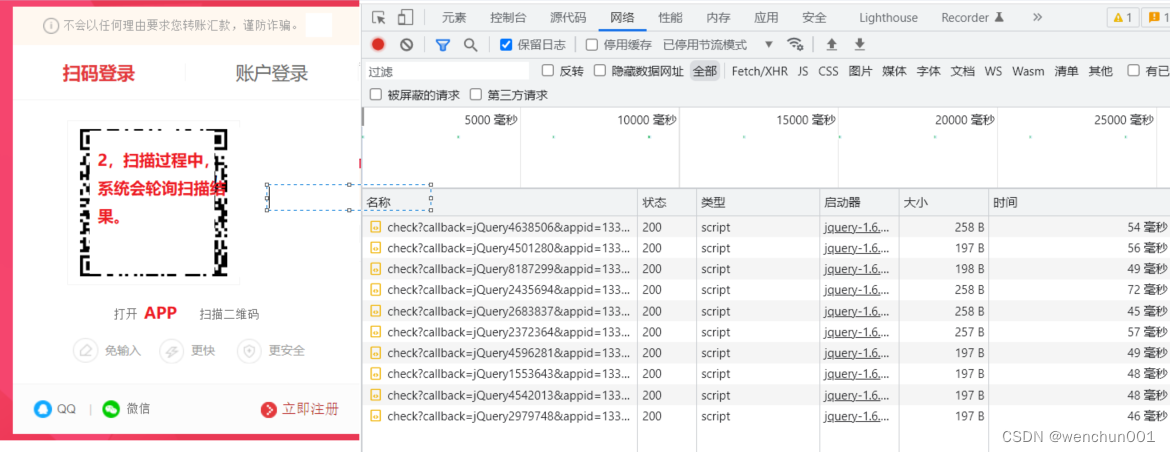Image resolution: width=1170 pixels, height=452 pixels.
Task: Select the inspect element picker icon
Action: click(x=379, y=17)
